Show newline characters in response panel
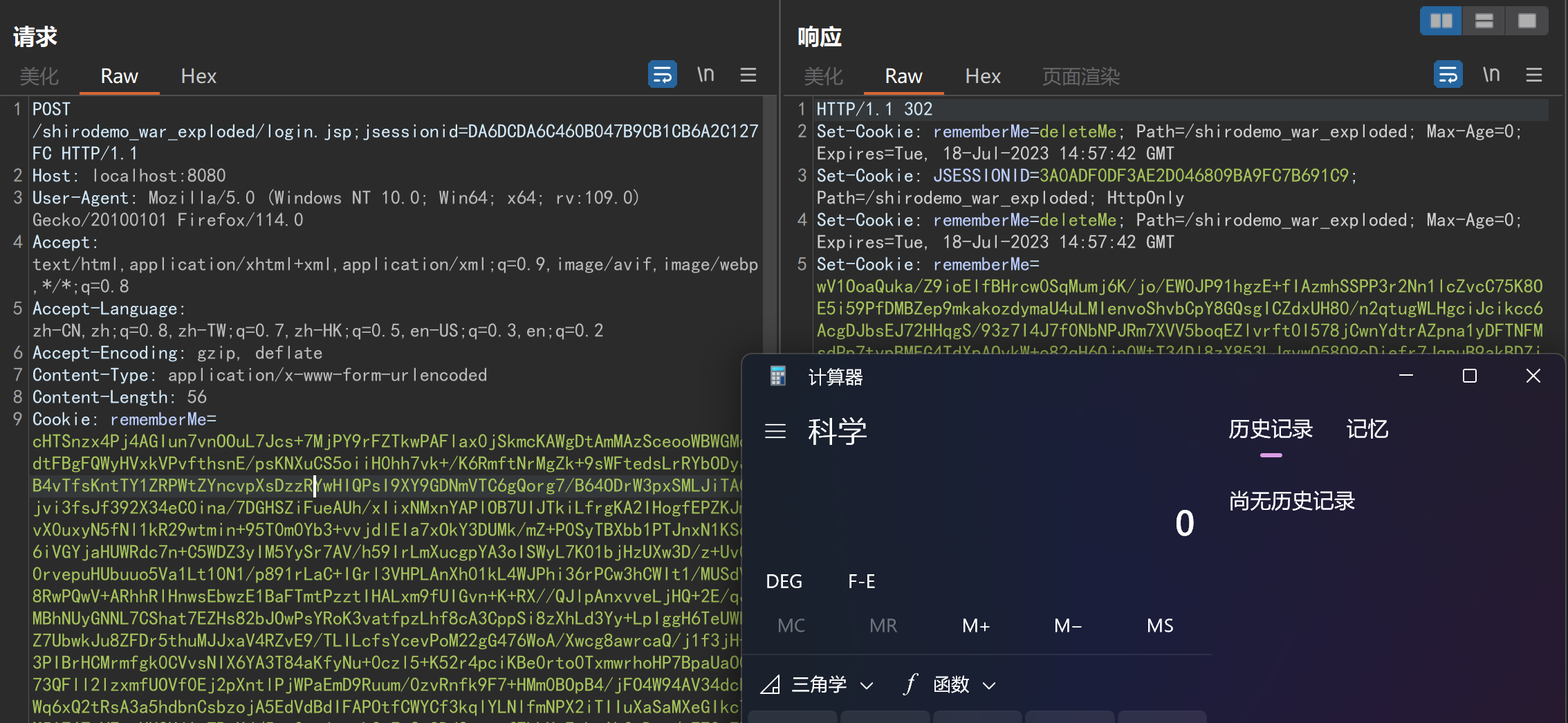The width and height of the screenshot is (1568, 723). 1491,74
